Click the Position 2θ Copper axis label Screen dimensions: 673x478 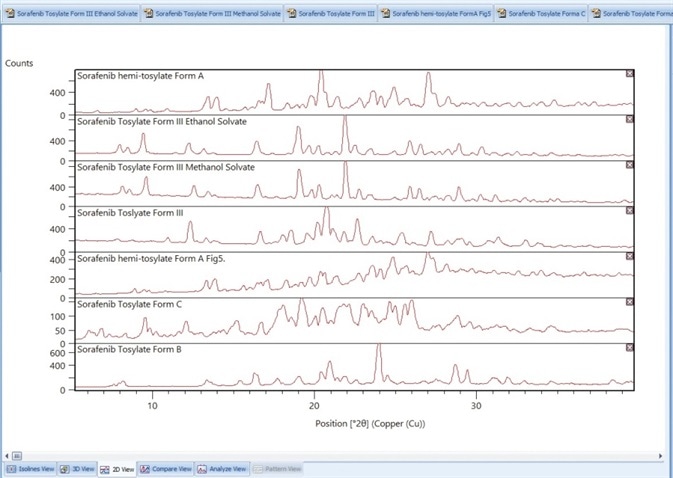pyautogui.click(x=354, y=422)
